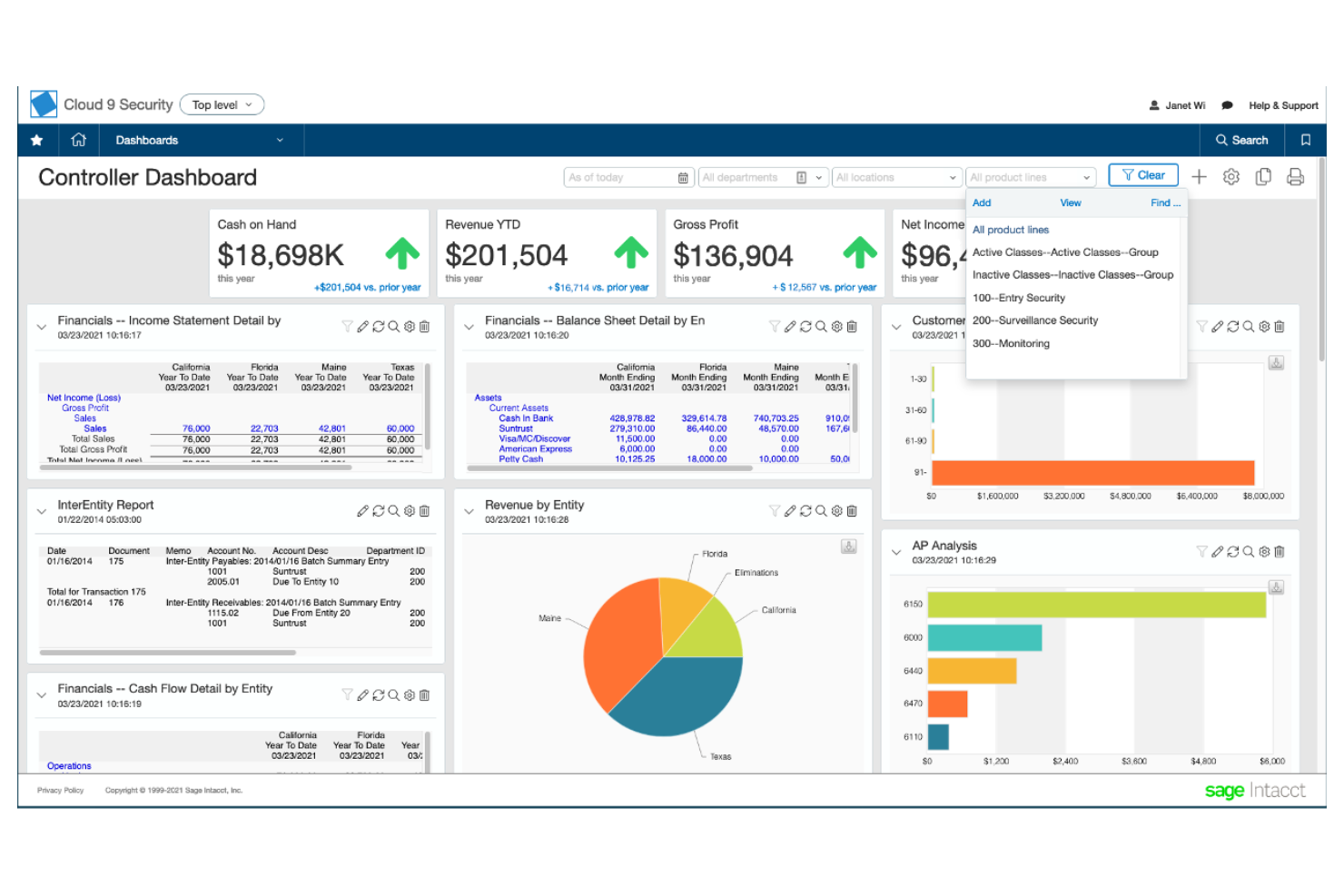Collapse the Financials Income Statement widget

point(41,325)
